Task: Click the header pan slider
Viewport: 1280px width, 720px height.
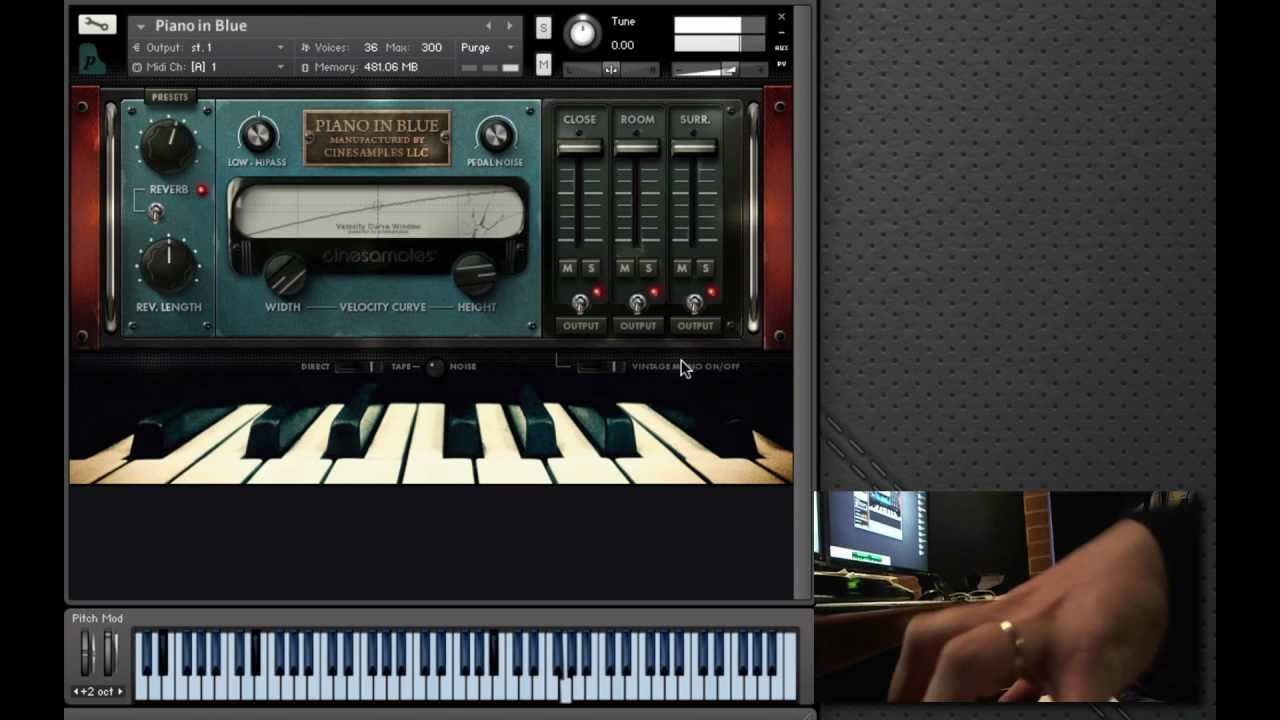Action: coord(611,69)
